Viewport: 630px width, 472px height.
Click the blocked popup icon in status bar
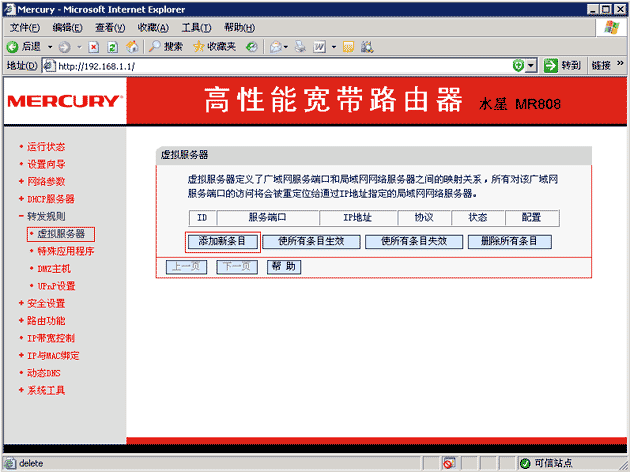pyautogui.click(x=449, y=464)
